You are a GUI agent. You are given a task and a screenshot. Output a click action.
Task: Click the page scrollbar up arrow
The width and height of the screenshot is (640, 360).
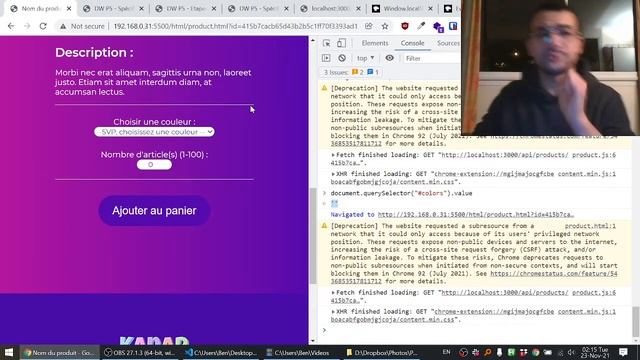[313, 40]
